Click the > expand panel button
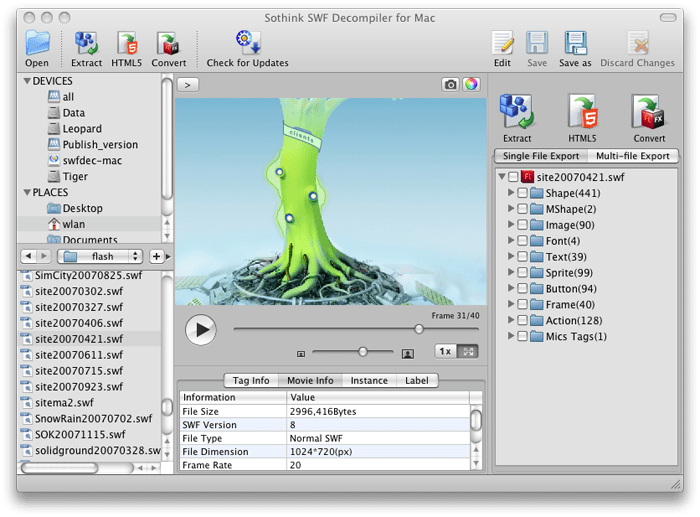 [x=188, y=85]
